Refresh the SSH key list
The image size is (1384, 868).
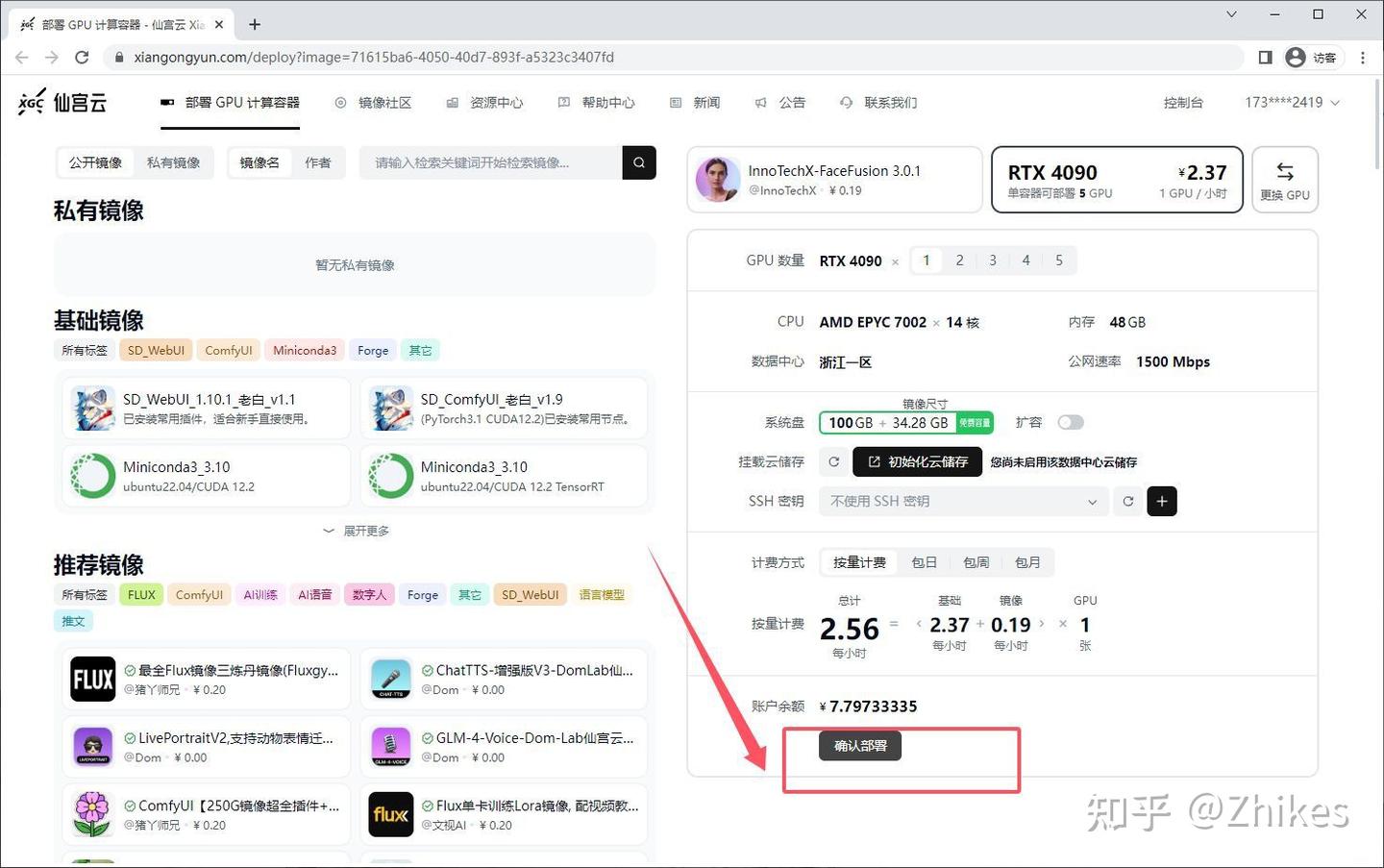1127,501
